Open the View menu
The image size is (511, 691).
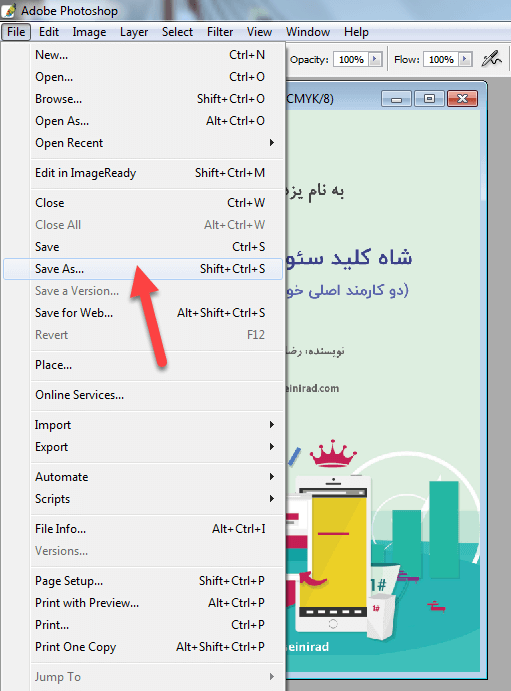click(x=259, y=32)
